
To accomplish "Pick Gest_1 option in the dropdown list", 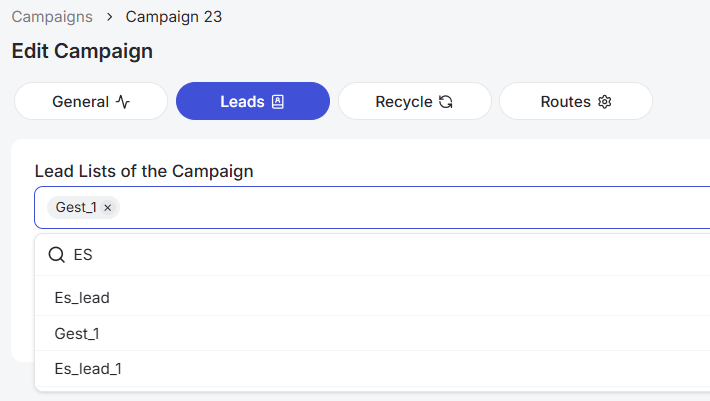I will click(x=372, y=334).
